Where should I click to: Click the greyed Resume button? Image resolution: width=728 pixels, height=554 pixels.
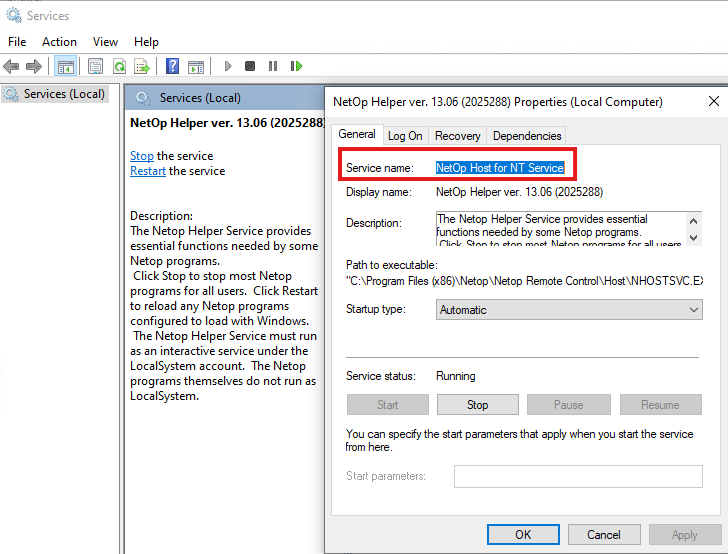660,405
